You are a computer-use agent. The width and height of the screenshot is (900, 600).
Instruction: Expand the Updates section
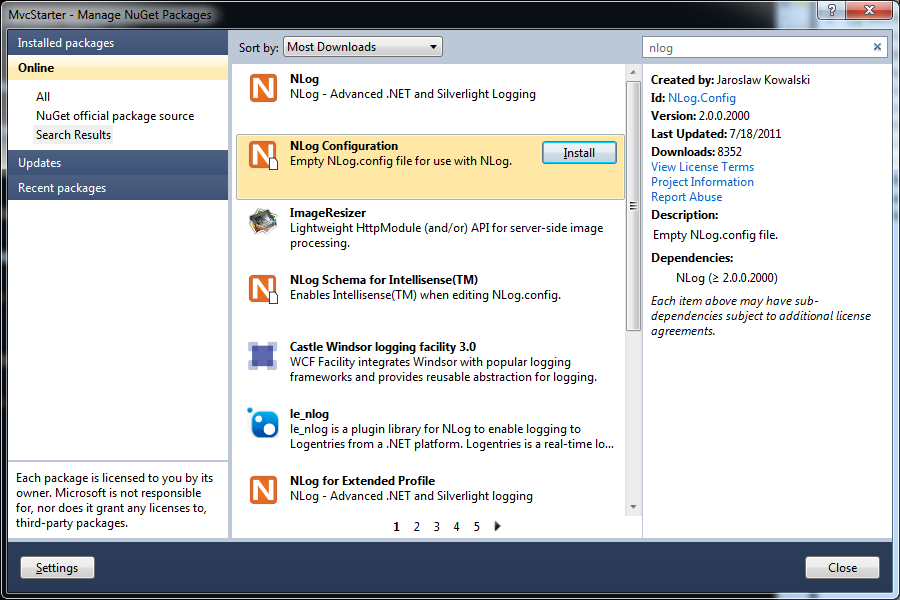coord(118,163)
